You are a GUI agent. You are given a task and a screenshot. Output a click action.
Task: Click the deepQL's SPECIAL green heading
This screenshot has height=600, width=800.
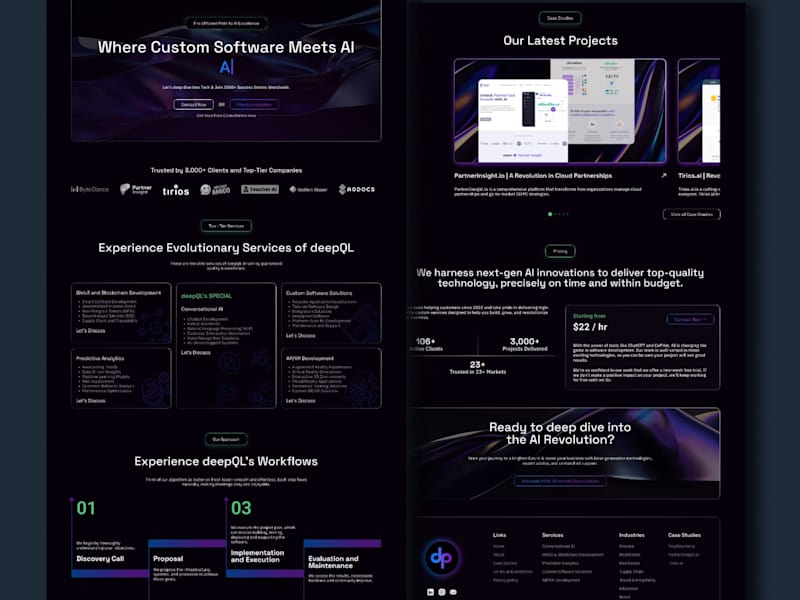tap(206, 296)
